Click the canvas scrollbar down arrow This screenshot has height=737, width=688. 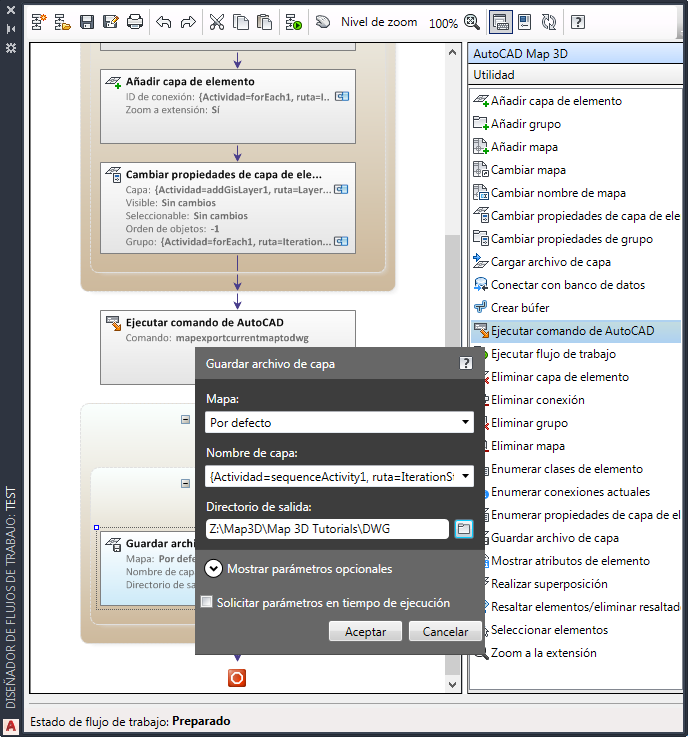tap(452, 684)
